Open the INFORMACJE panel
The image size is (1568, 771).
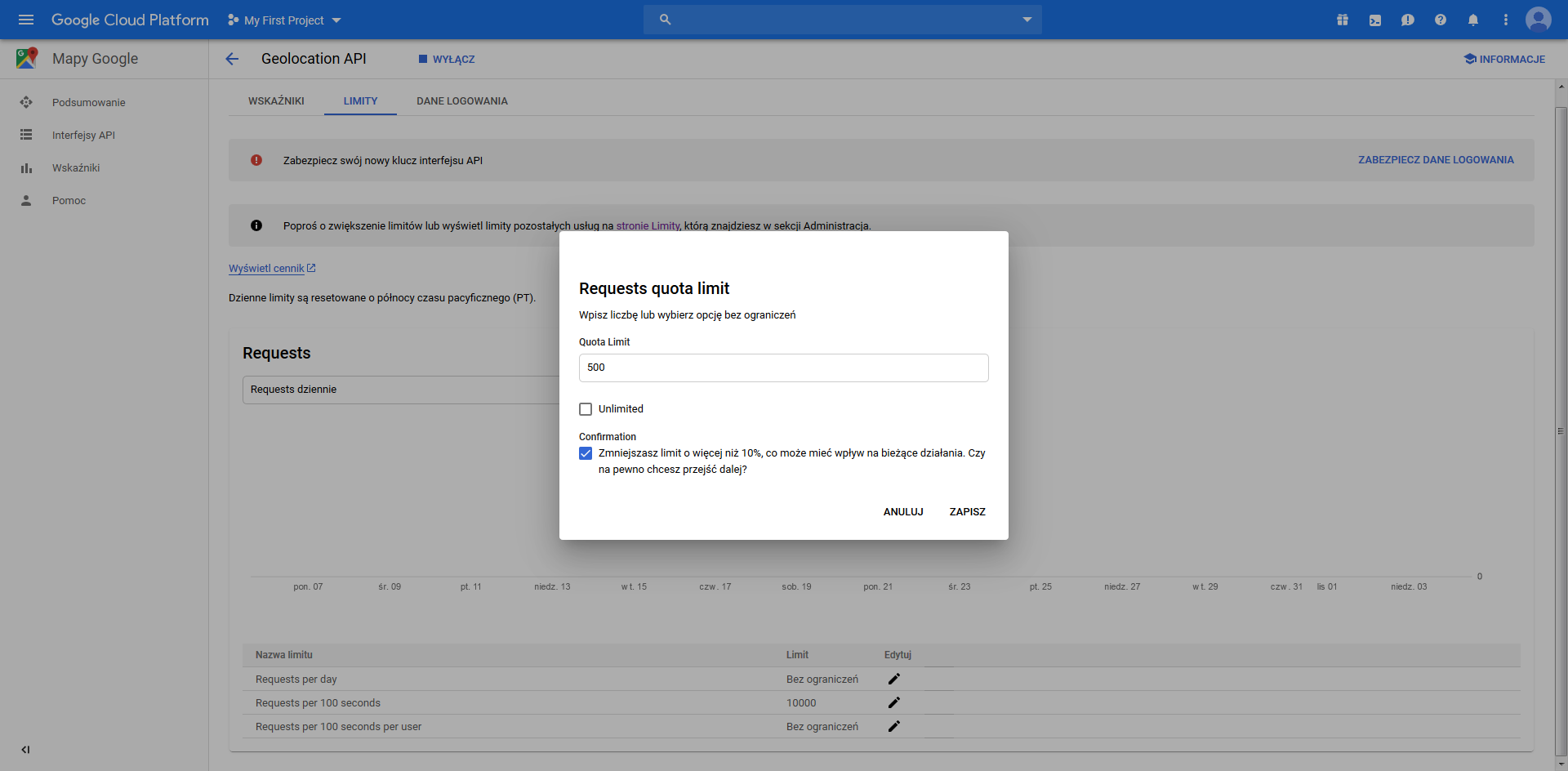point(1504,59)
